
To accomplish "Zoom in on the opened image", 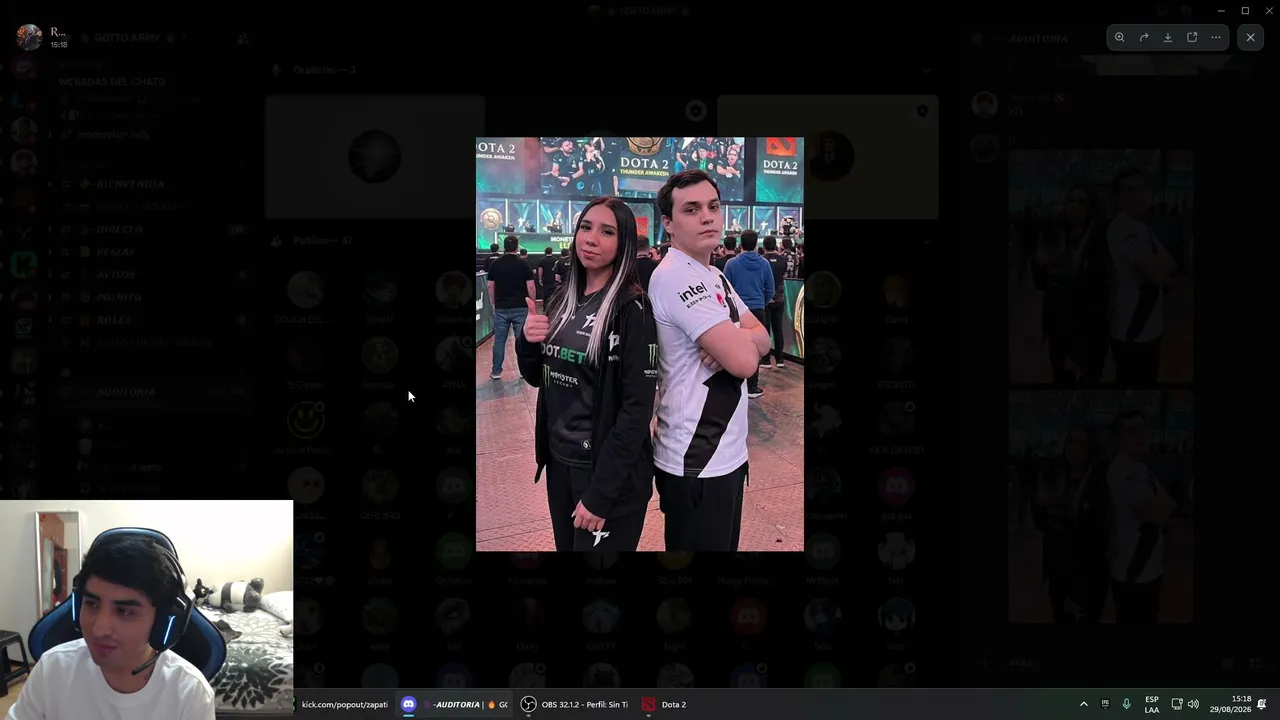I will point(1119,37).
